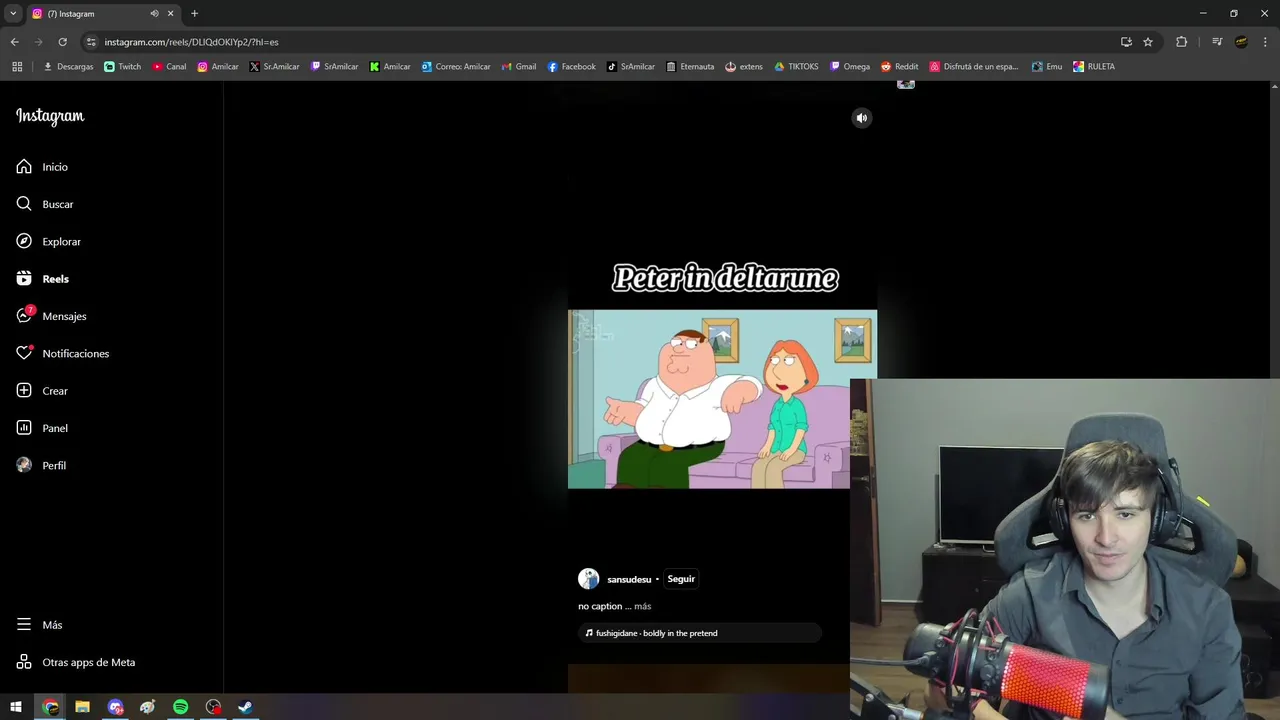Open the Canal YouTube bookmark
The image size is (1280, 720).
click(x=169, y=67)
